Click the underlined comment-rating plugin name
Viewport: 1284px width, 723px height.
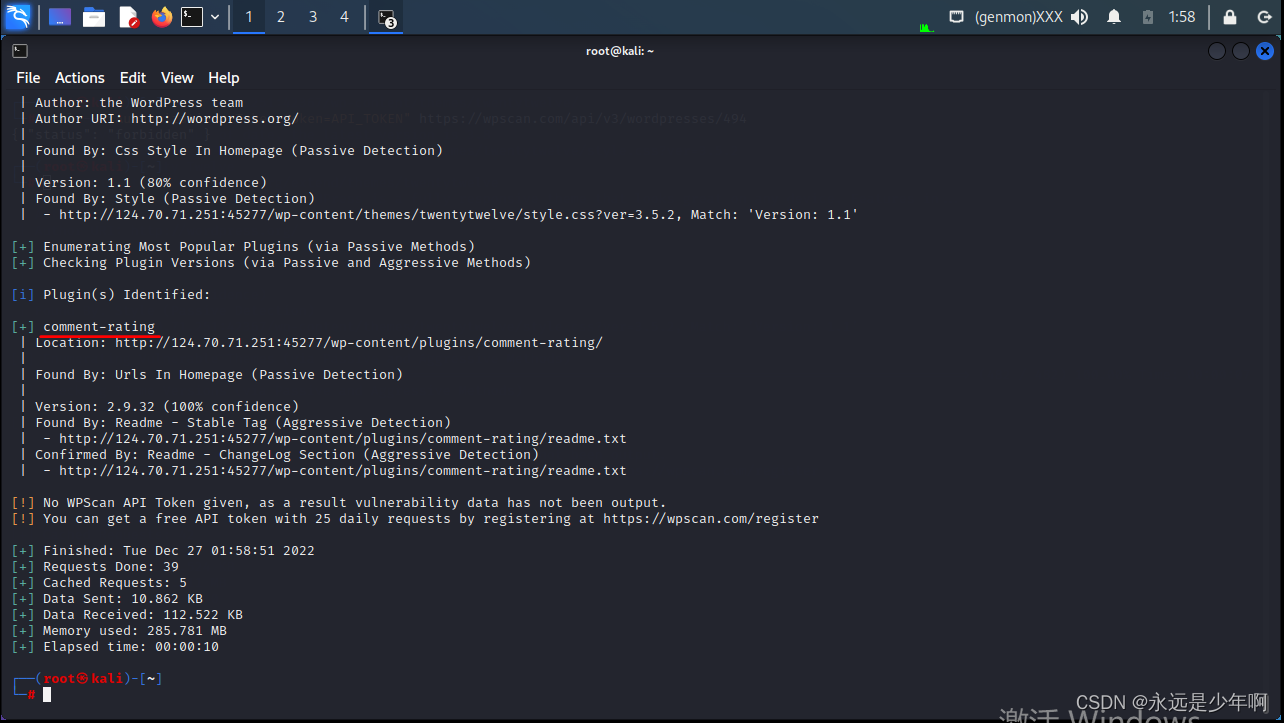(x=99, y=327)
